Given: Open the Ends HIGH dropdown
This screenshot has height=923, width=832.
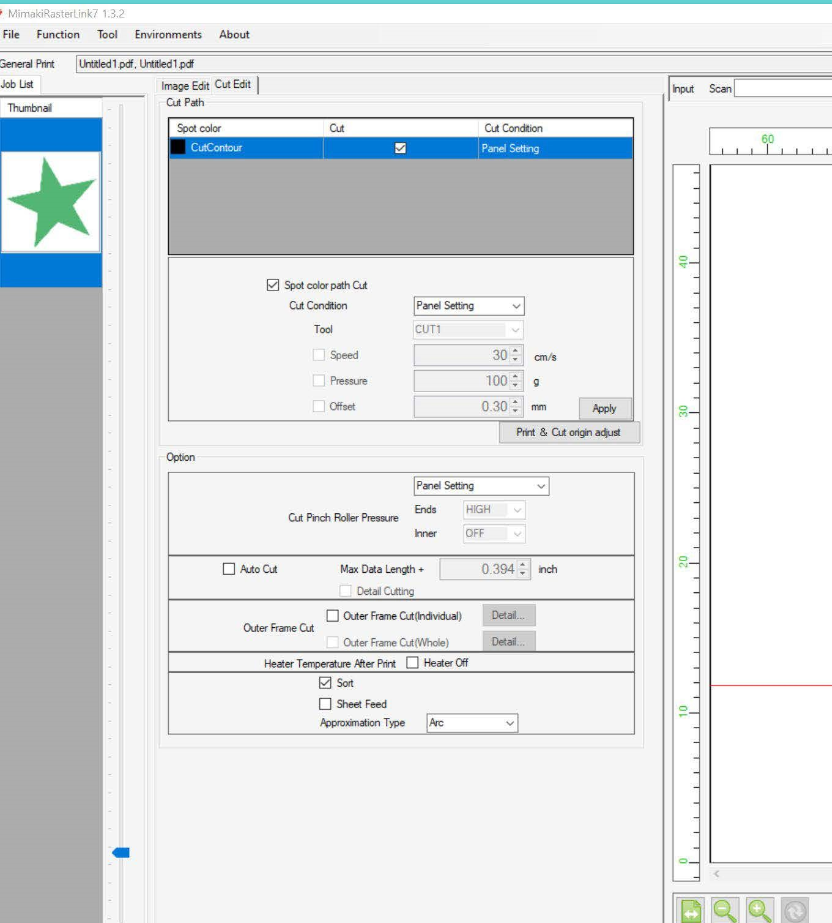Looking at the screenshot, I should click(494, 510).
